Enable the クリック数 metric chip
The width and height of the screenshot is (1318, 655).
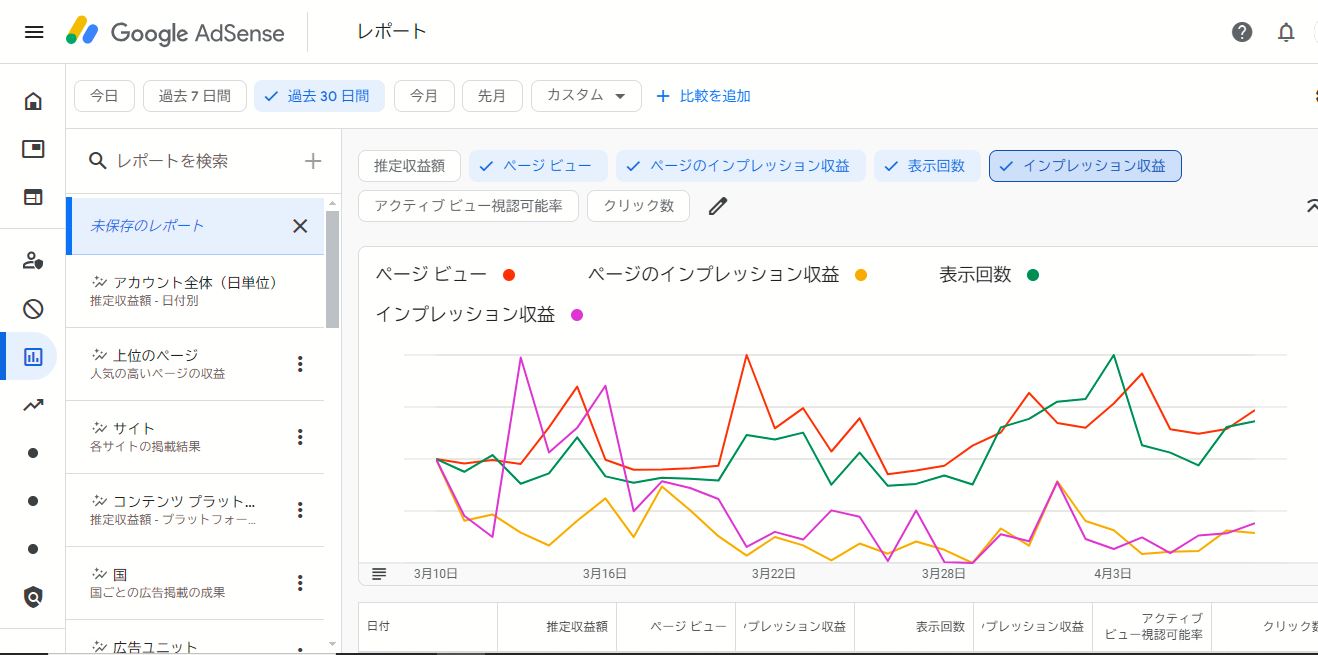(x=638, y=206)
